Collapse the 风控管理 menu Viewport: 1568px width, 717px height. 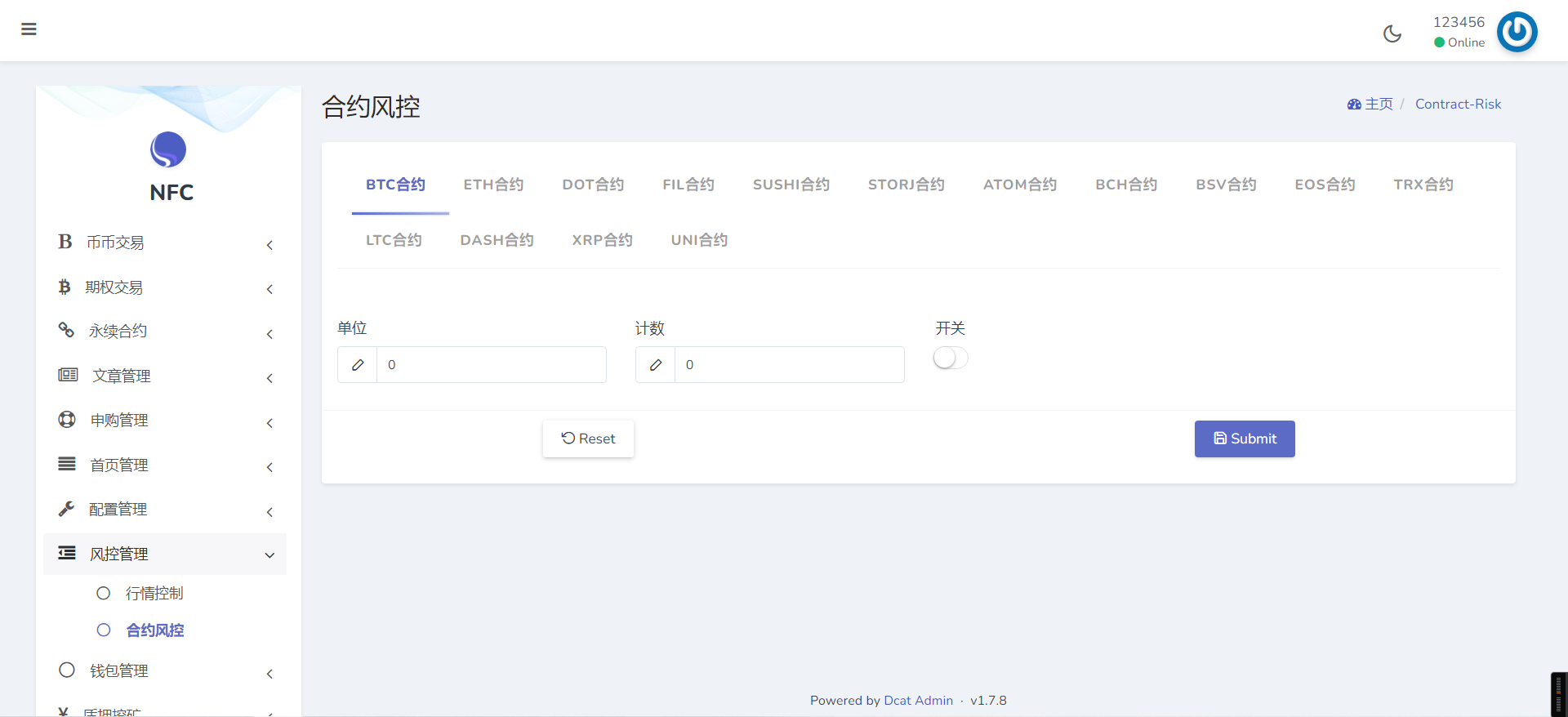pyautogui.click(x=269, y=555)
